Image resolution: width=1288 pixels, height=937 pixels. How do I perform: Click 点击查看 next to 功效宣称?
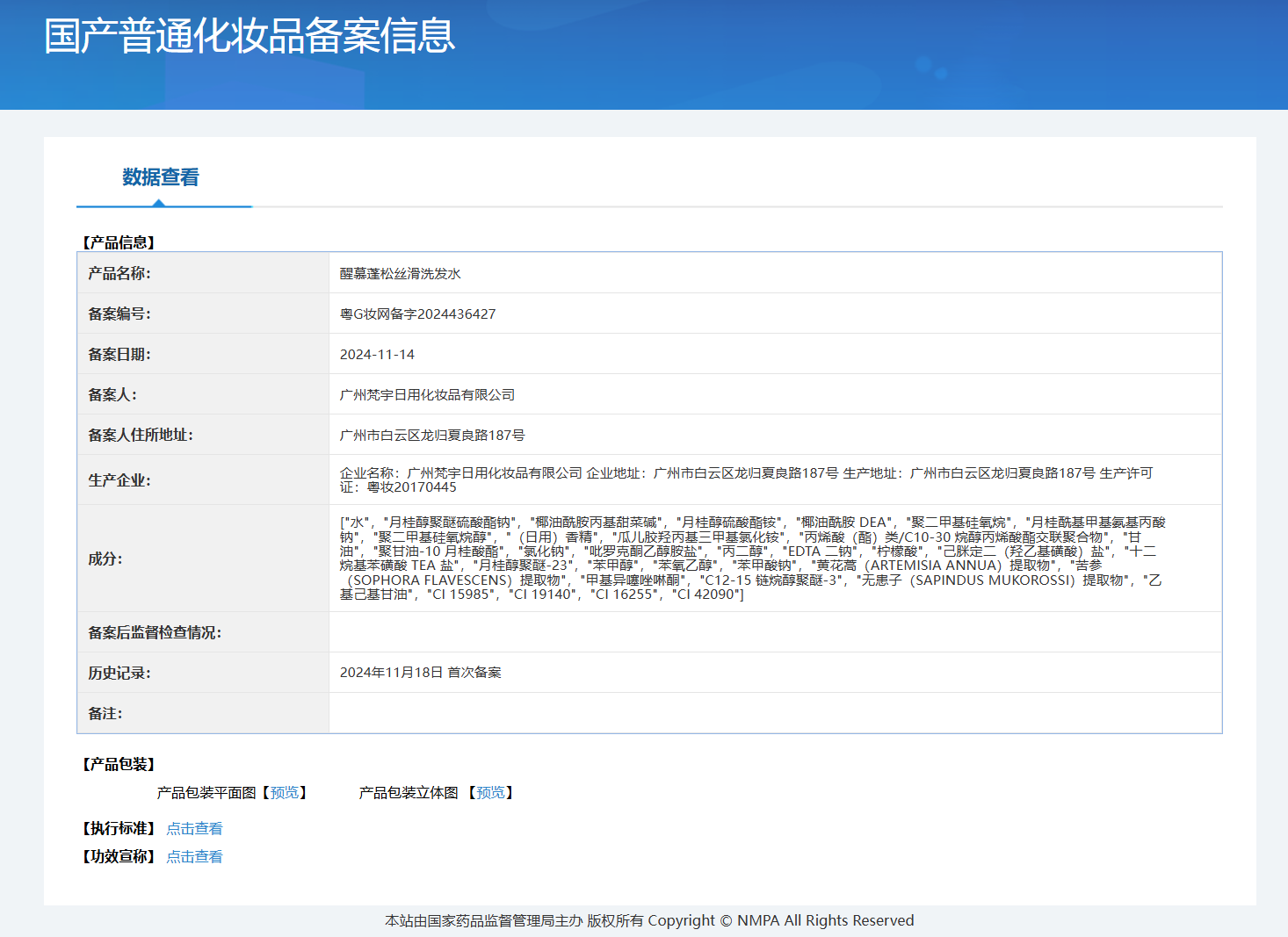(x=194, y=857)
